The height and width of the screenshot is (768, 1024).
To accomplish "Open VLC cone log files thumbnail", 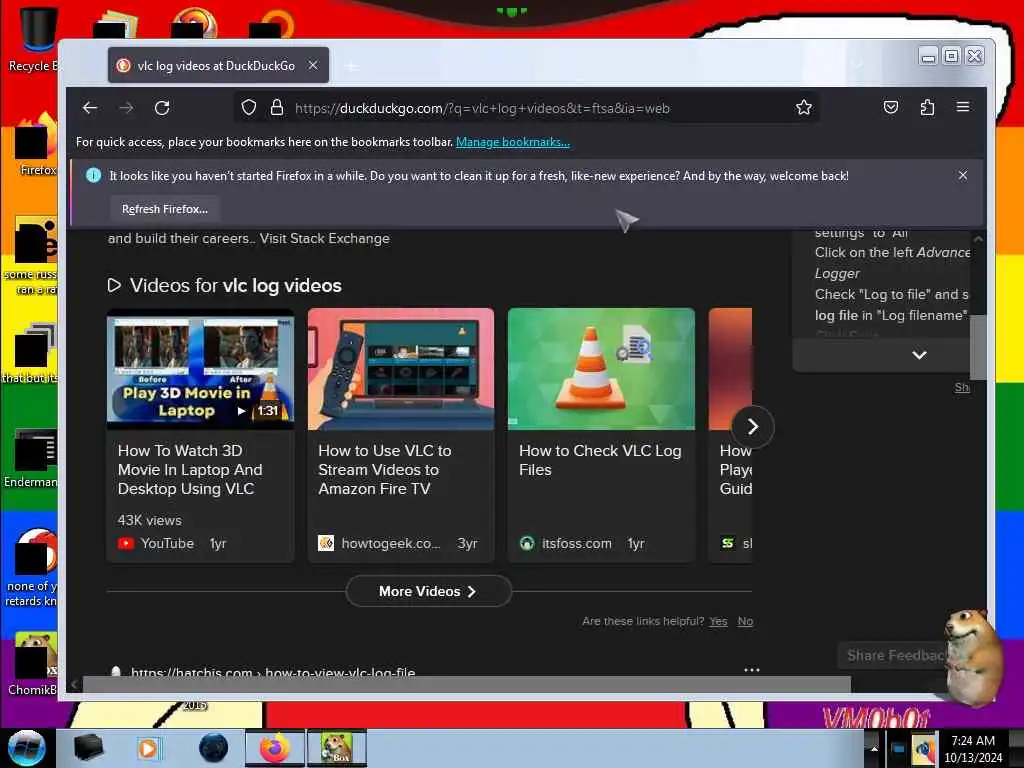I will pos(601,369).
